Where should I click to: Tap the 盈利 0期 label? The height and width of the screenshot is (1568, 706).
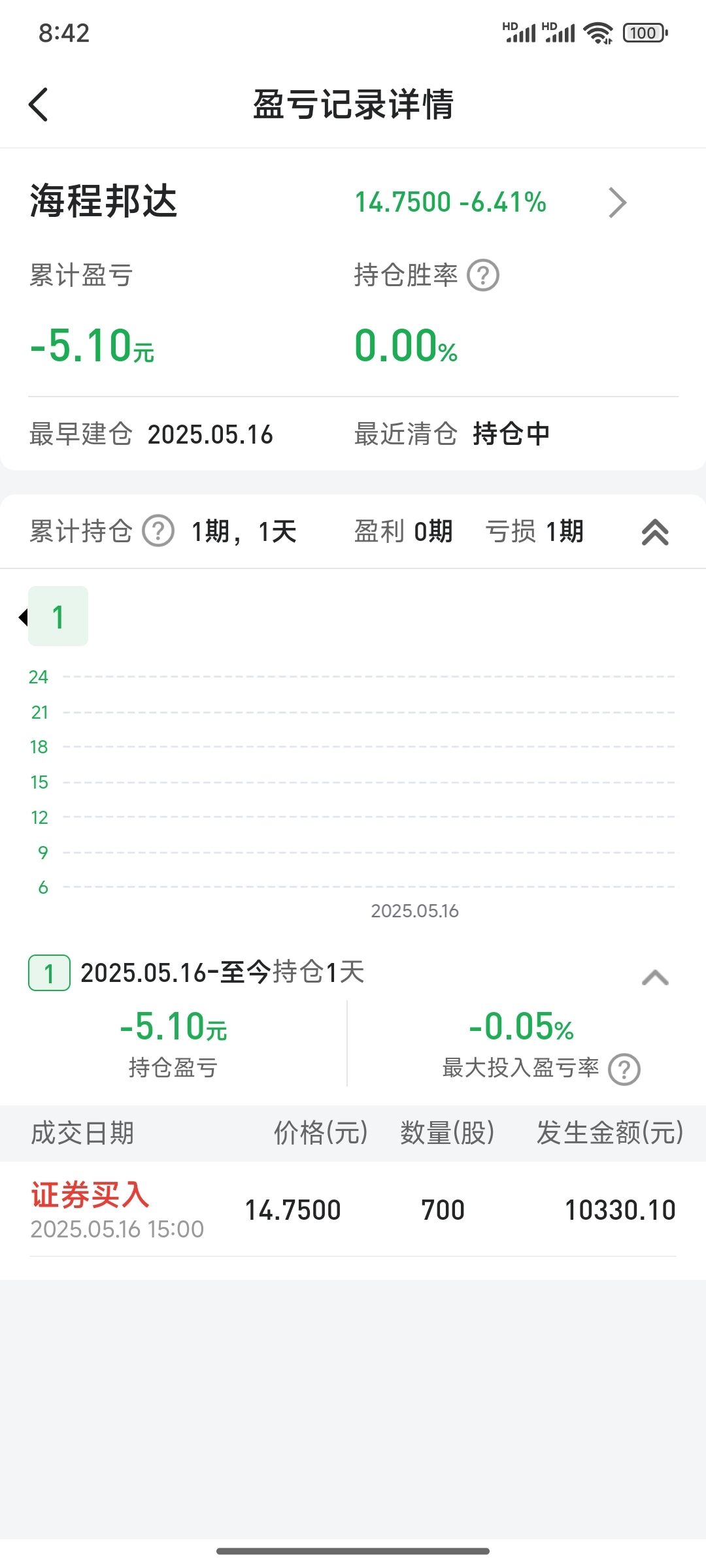[403, 531]
